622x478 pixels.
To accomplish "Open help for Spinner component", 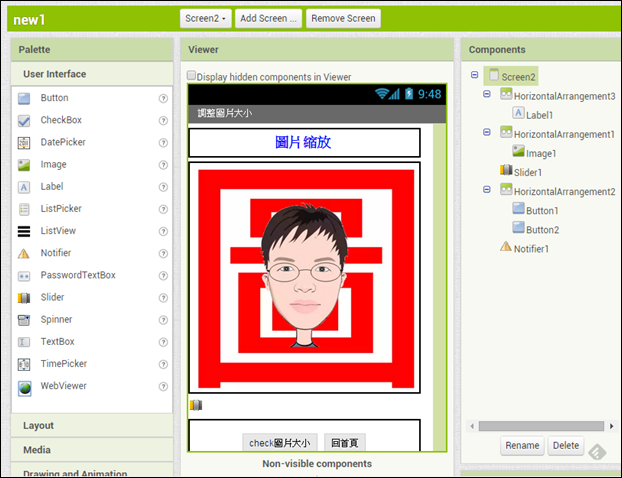I will (x=163, y=320).
